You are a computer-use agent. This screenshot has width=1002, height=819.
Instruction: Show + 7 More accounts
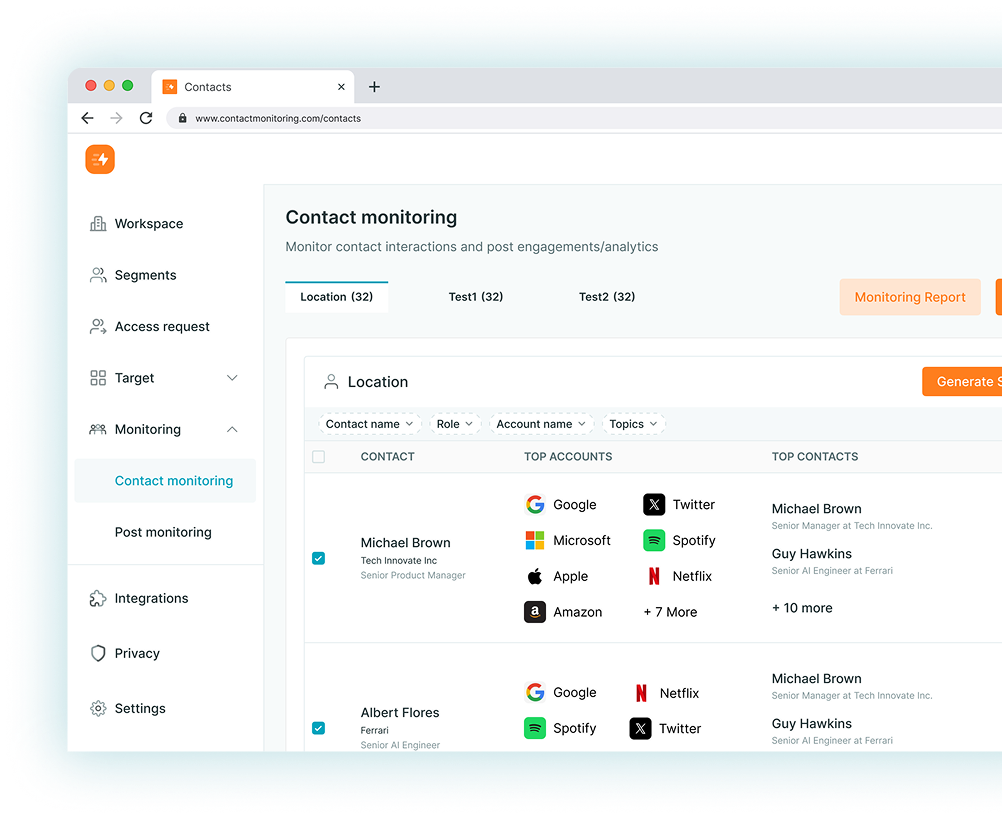tap(670, 612)
